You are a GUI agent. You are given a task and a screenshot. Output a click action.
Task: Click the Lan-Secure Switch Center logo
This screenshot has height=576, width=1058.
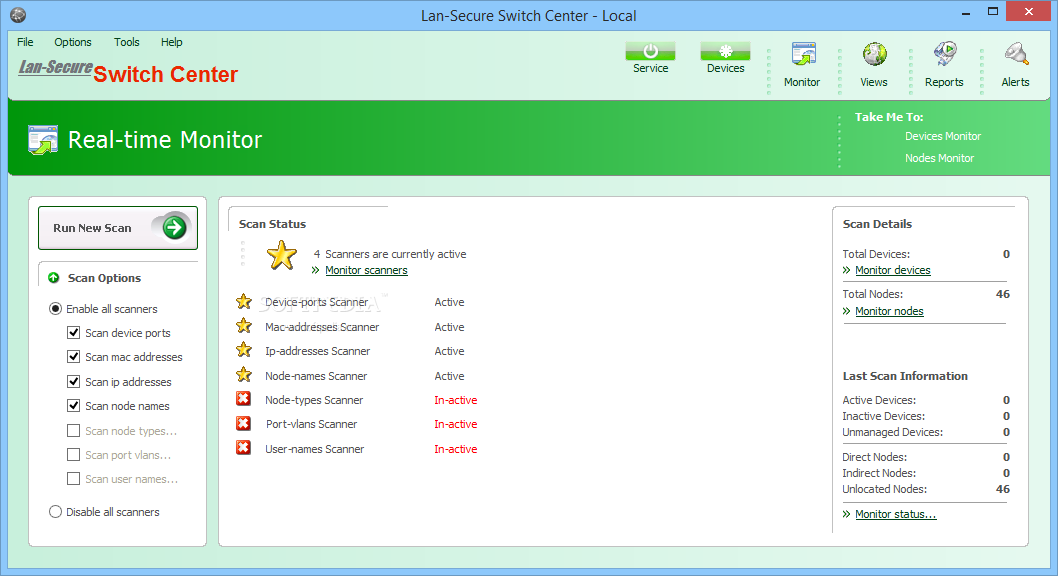[128, 71]
